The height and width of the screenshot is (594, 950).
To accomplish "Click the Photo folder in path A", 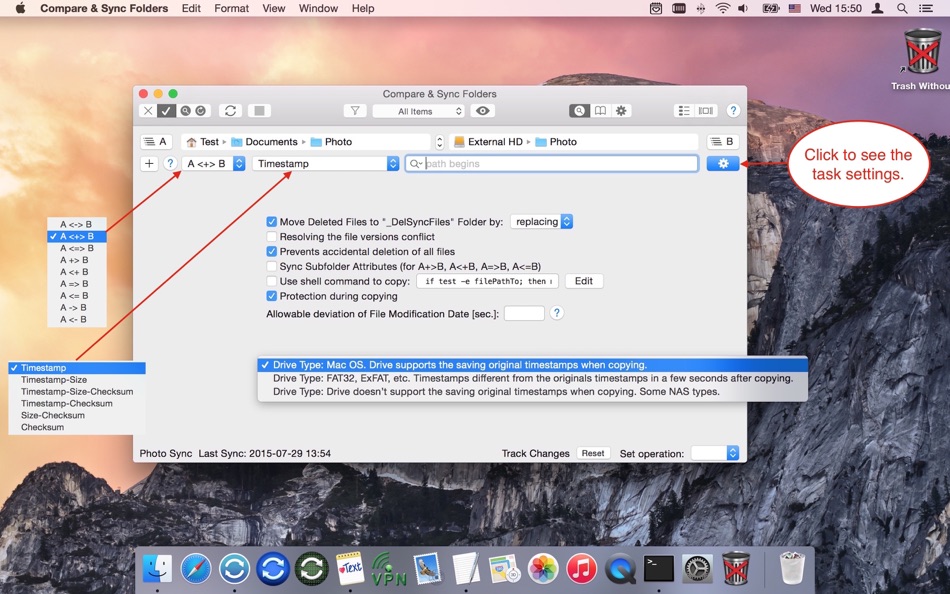I will (x=331, y=142).
